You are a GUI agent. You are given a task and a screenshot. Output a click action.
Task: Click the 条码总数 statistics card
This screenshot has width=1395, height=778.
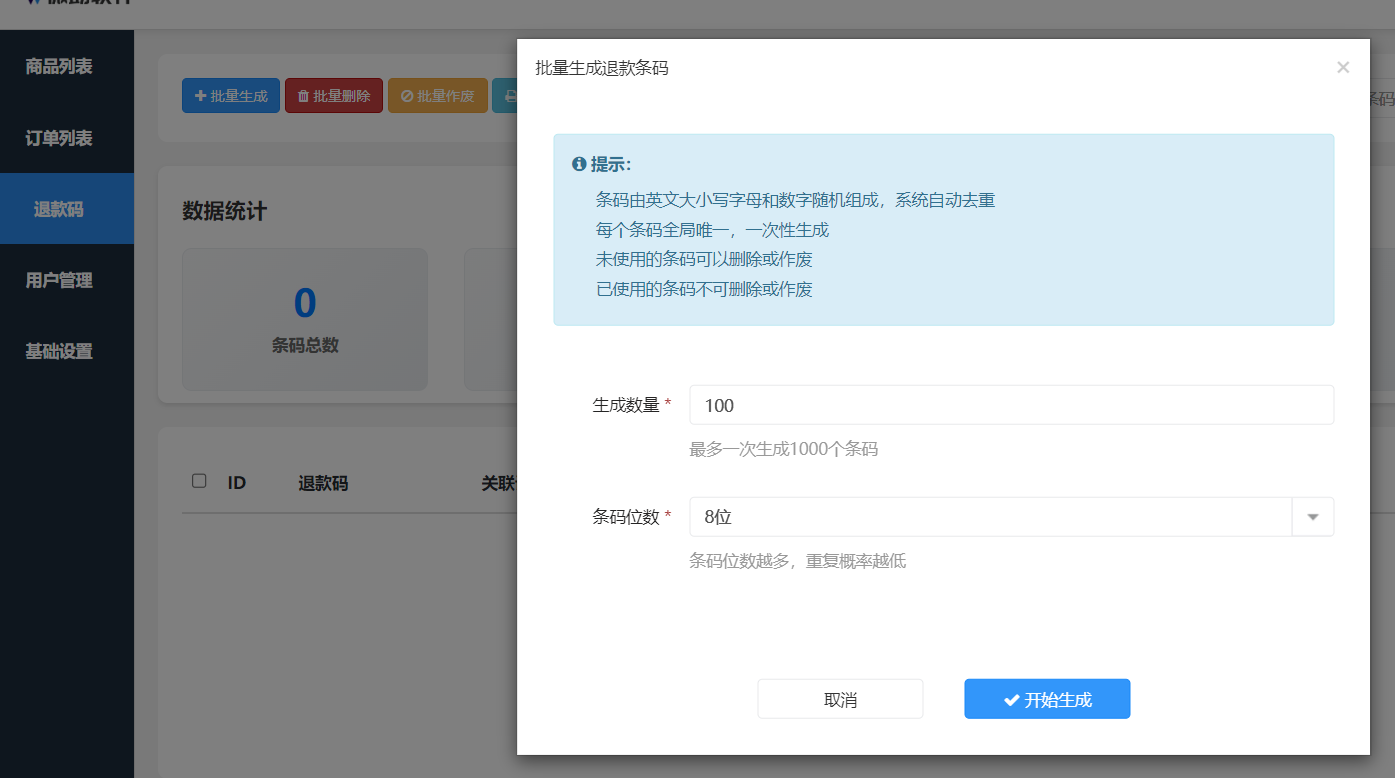[305, 319]
